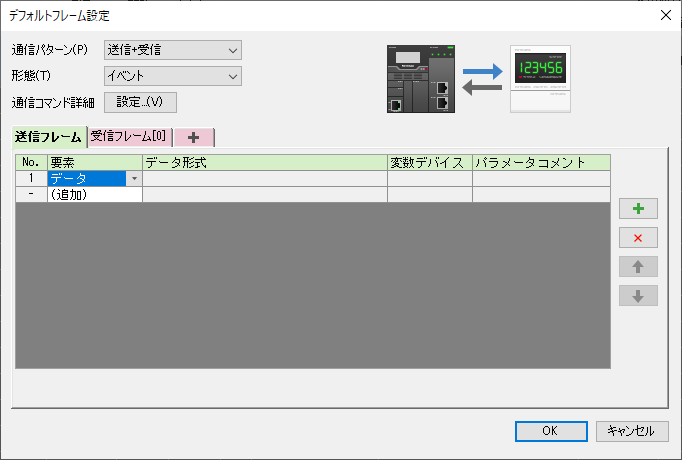Click データ形式 cell of row 1
Image resolution: width=682 pixels, height=460 pixels.
pyautogui.click(x=265, y=179)
